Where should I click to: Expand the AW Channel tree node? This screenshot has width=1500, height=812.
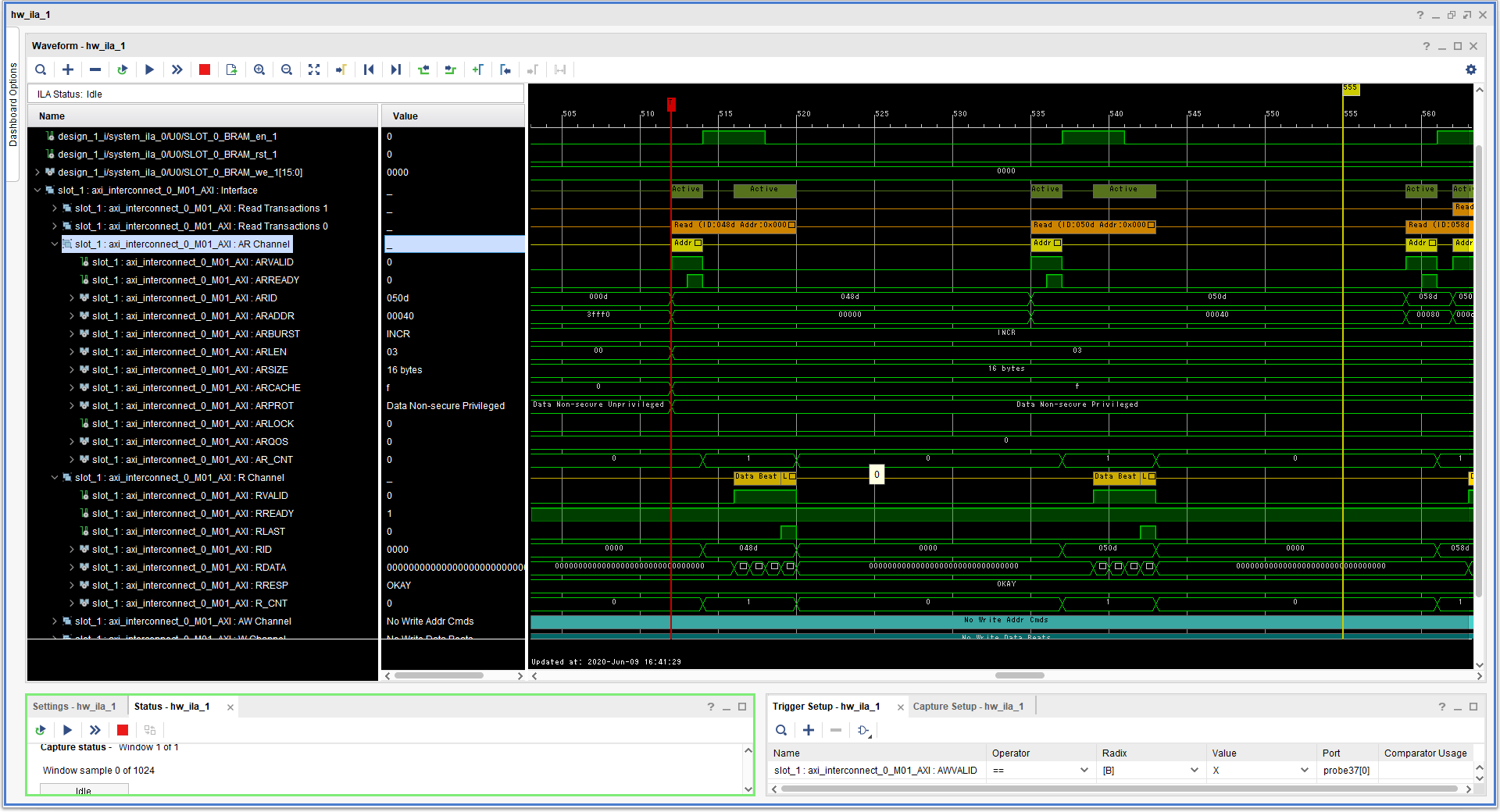[55, 621]
